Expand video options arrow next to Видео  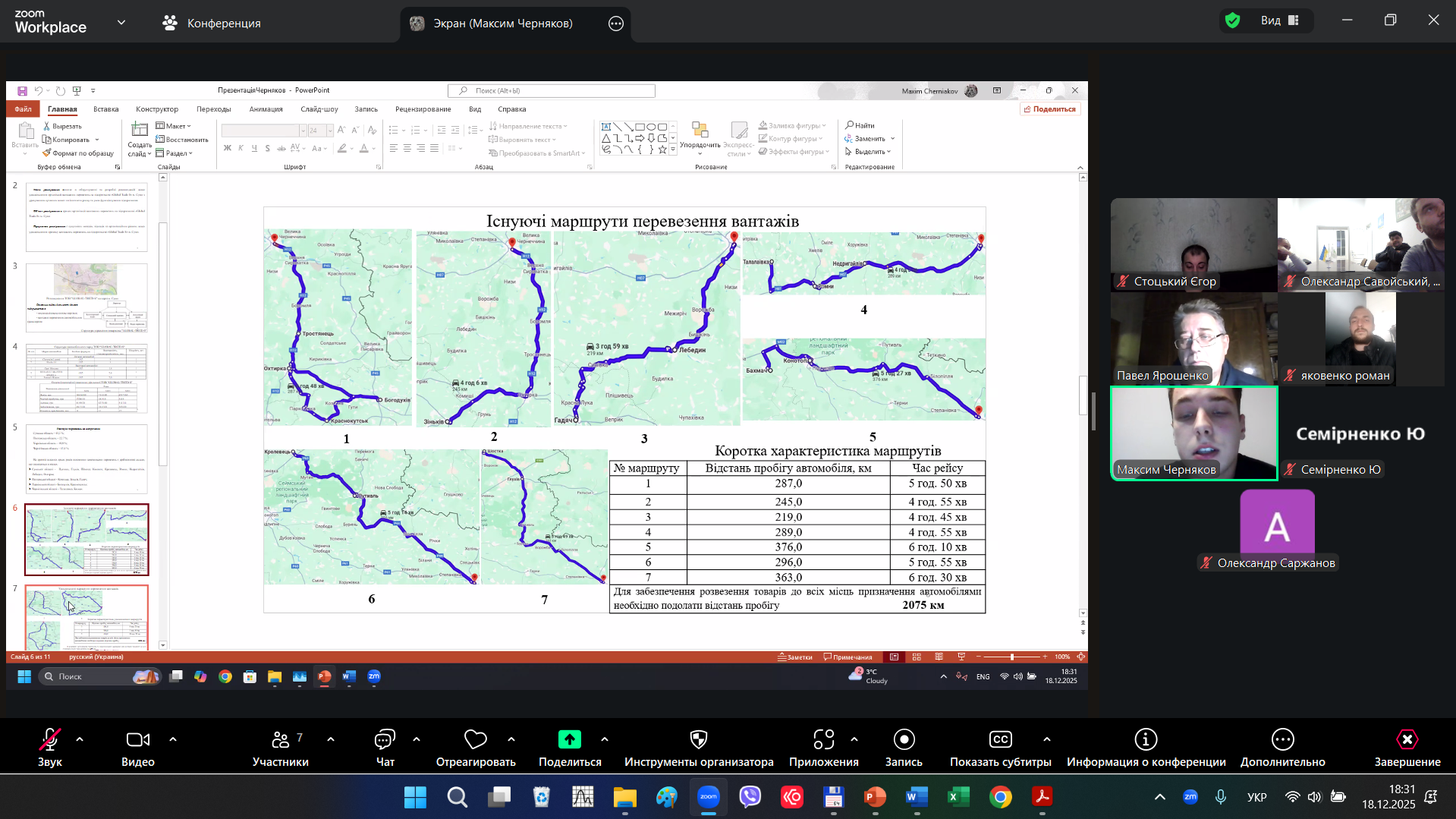(x=173, y=739)
